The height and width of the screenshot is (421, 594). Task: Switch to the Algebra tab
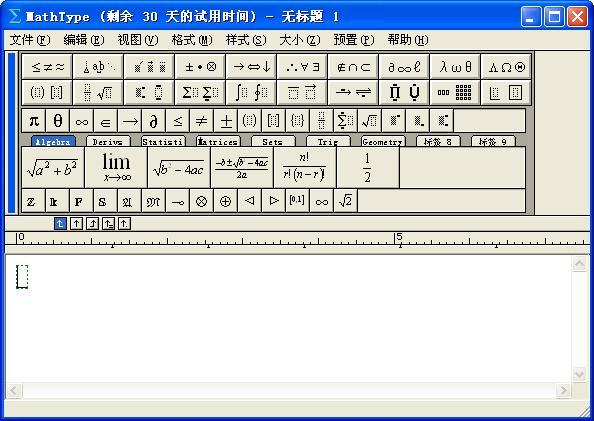click(x=53, y=142)
